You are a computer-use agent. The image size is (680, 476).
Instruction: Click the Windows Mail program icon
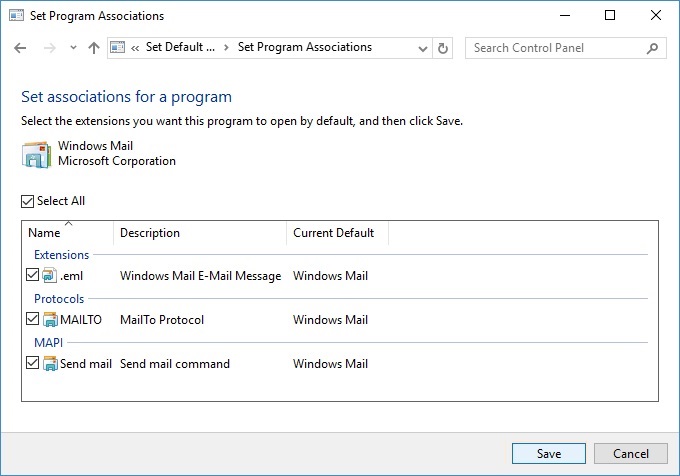(36, 154)
